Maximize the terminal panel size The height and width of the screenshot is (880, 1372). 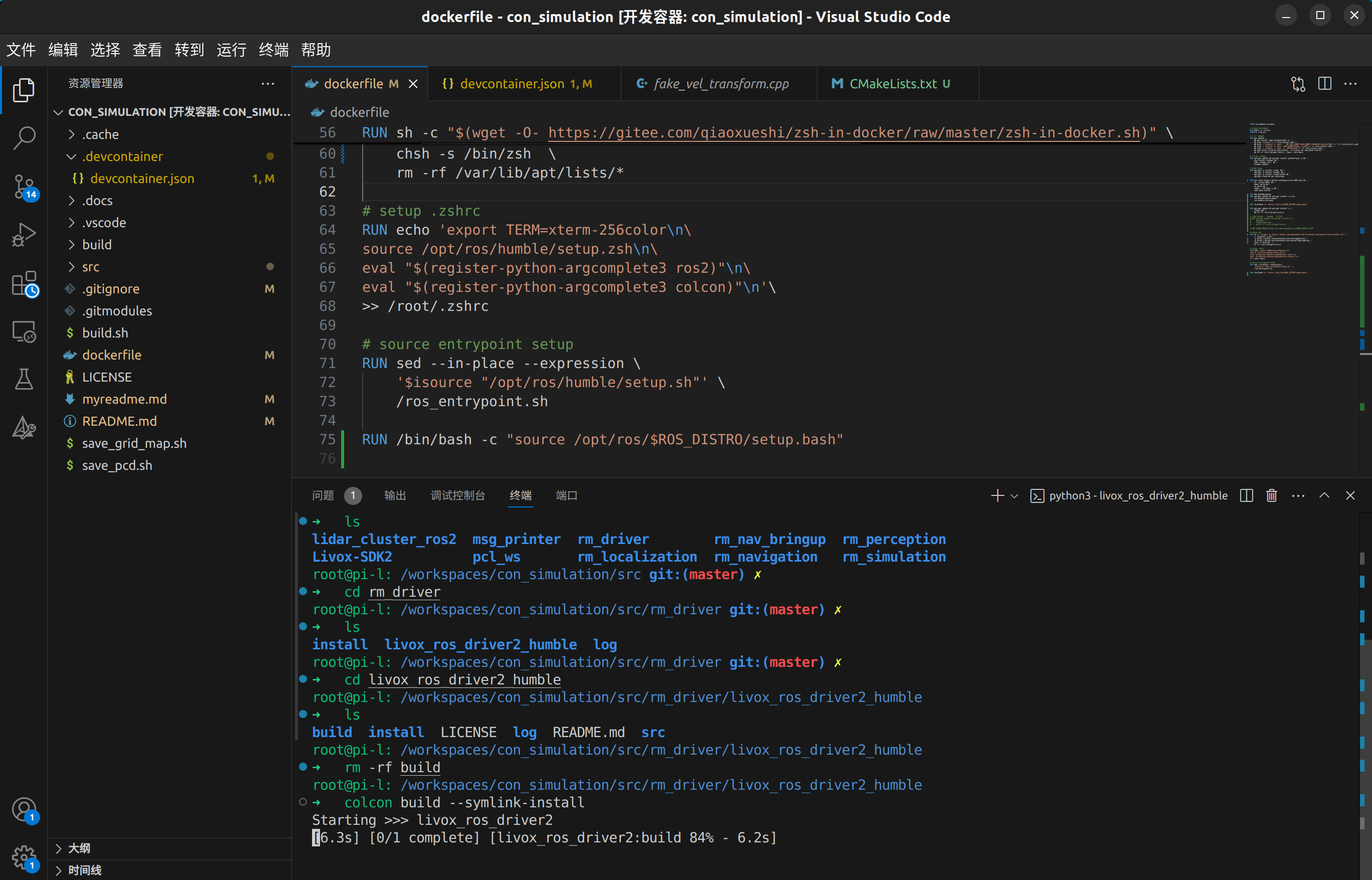1324,495
